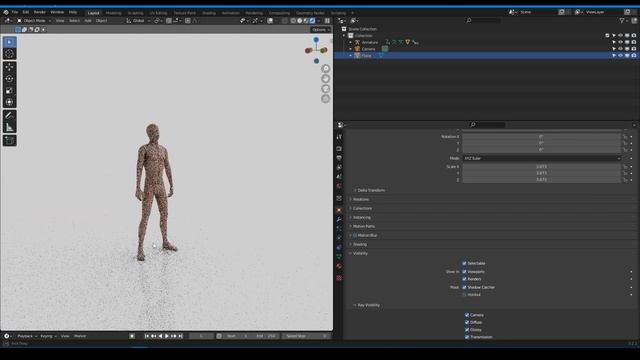
Task: Expand the Collections panel
Action: click(361, 208)
